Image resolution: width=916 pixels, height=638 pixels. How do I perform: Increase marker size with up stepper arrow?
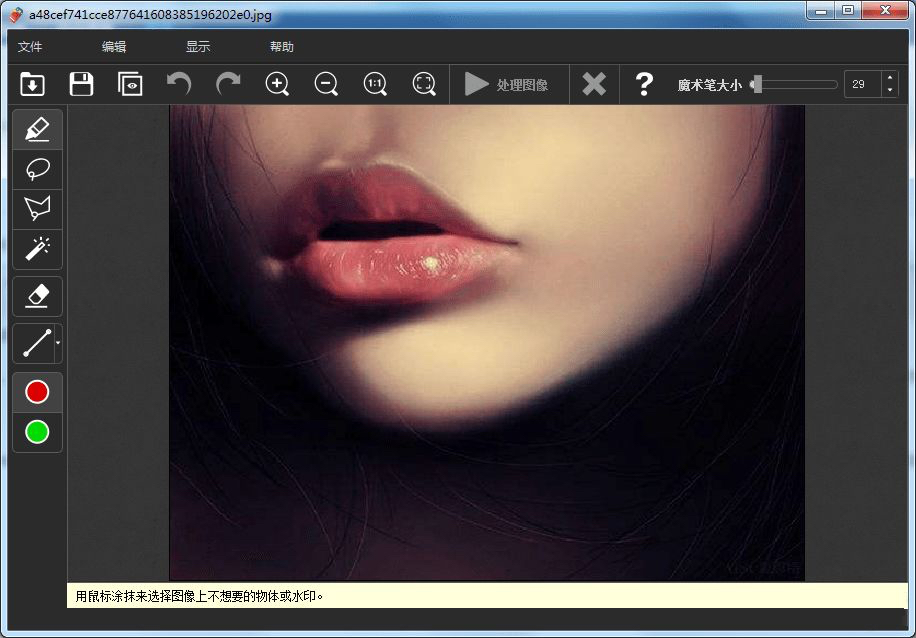click(890, 79)
